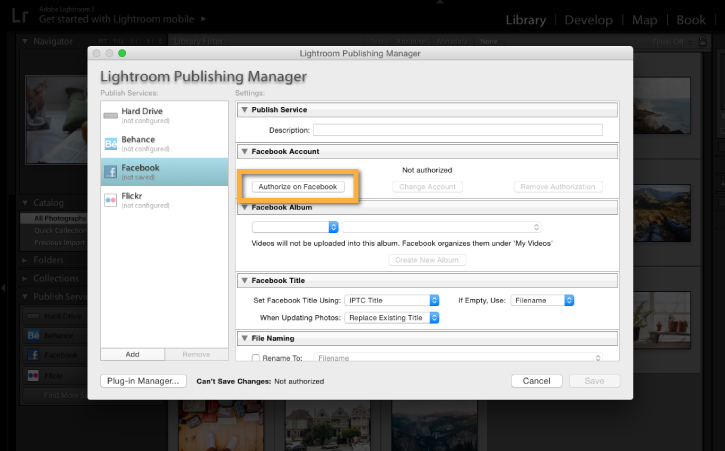The image size is (725, 451).
Task: Collapse the Facebook Title section
Action: [245, 280]
